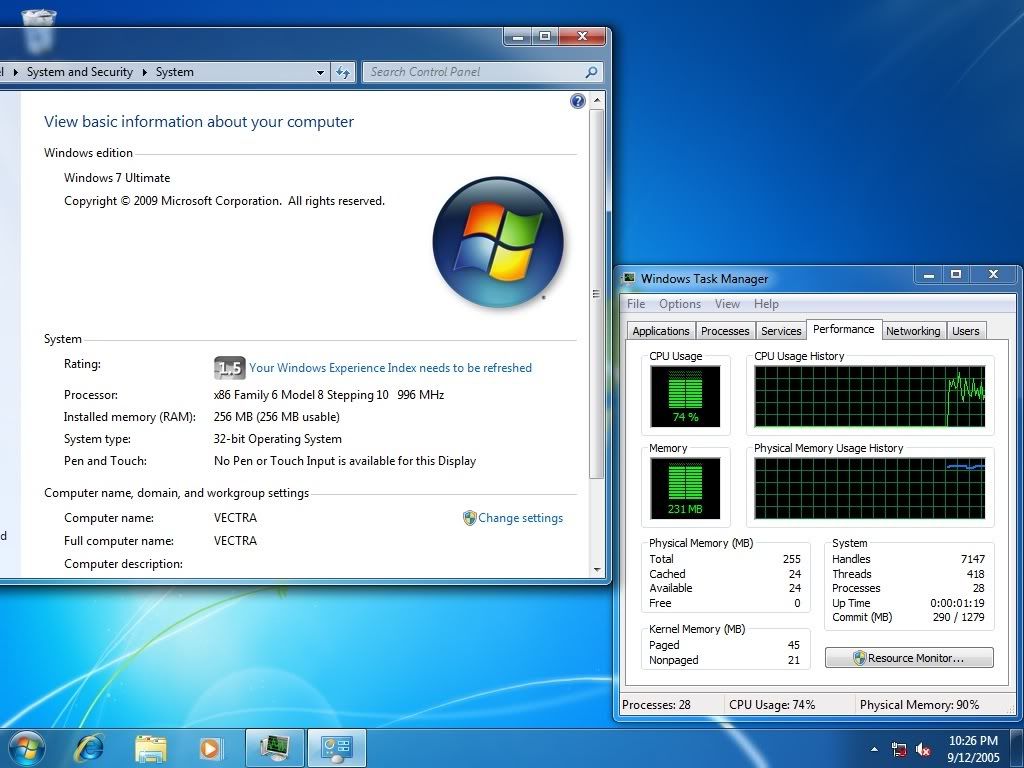The height and width of the screenshot is (768, 1024).
Task: Show hidden system tray icons
Action: coord(876,749)
